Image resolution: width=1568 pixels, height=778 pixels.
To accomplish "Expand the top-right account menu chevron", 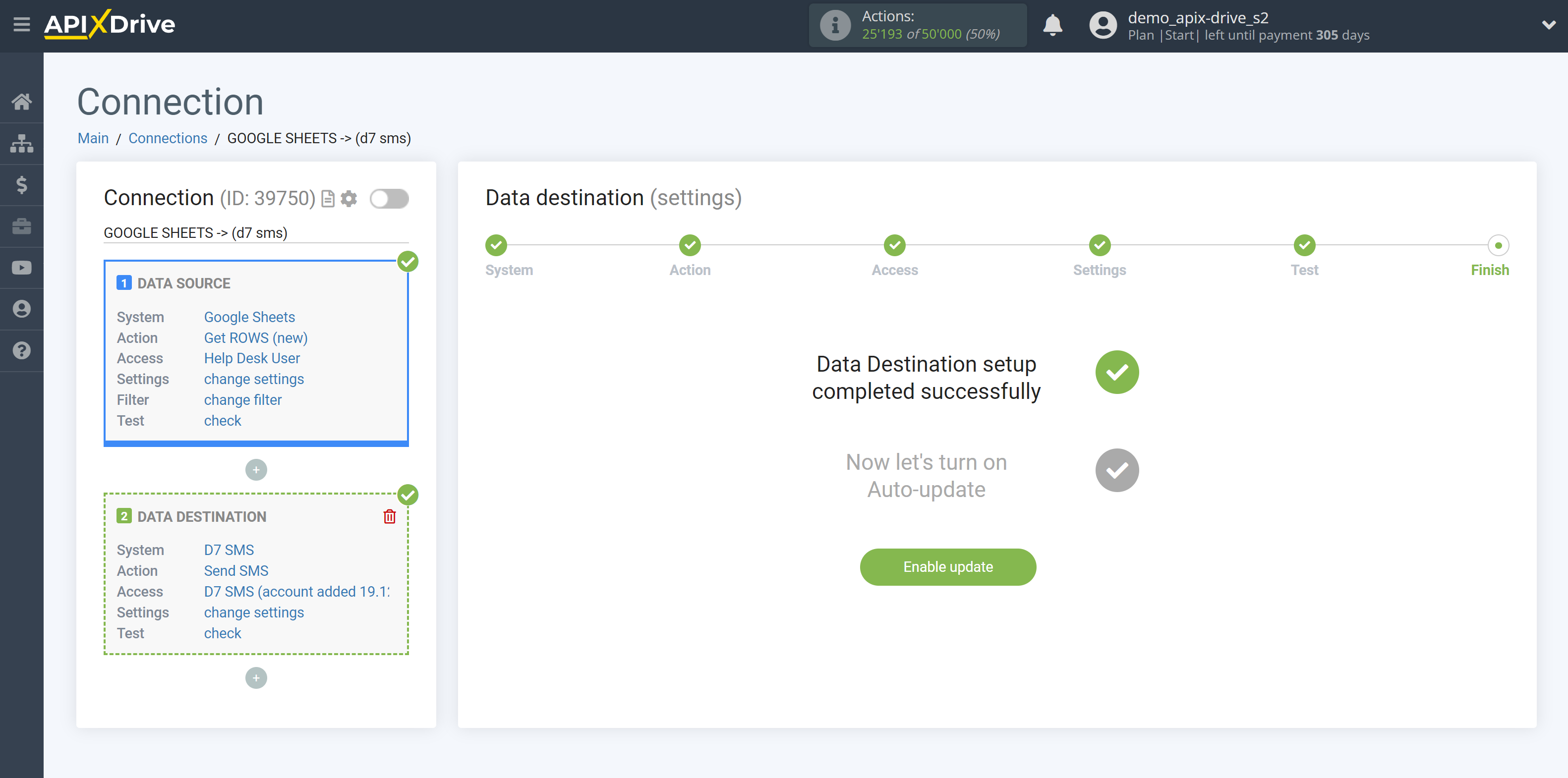I will click(x=1549, y=25).
